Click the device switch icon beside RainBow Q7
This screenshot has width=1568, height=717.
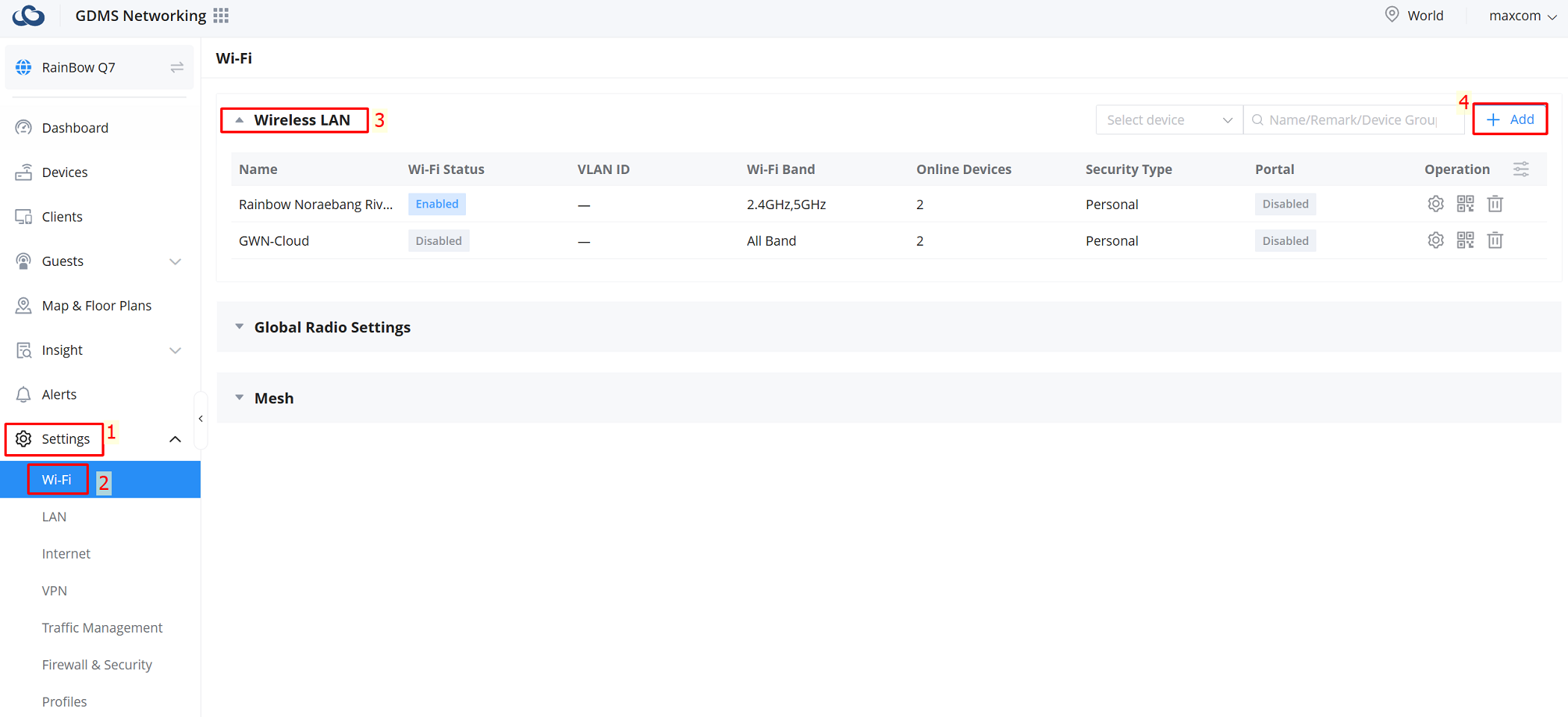tap(177, 66)
